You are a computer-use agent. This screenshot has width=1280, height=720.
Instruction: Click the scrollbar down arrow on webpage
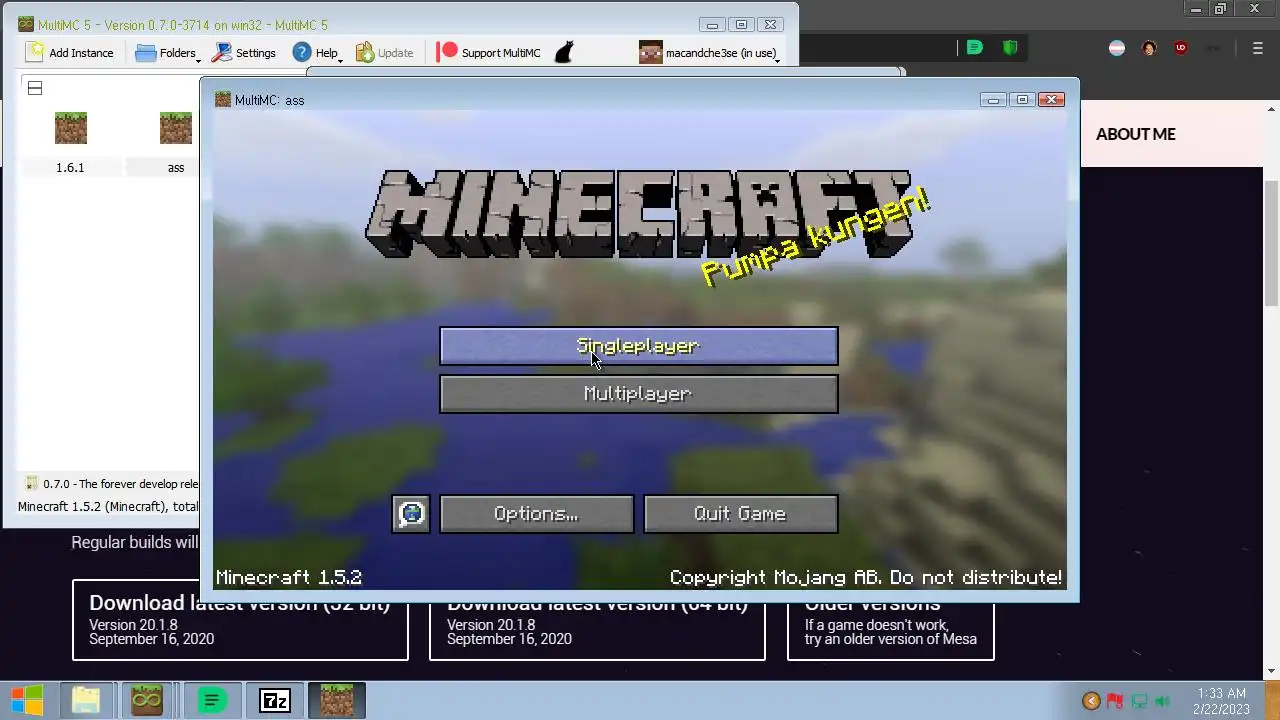coord(1271,671)
